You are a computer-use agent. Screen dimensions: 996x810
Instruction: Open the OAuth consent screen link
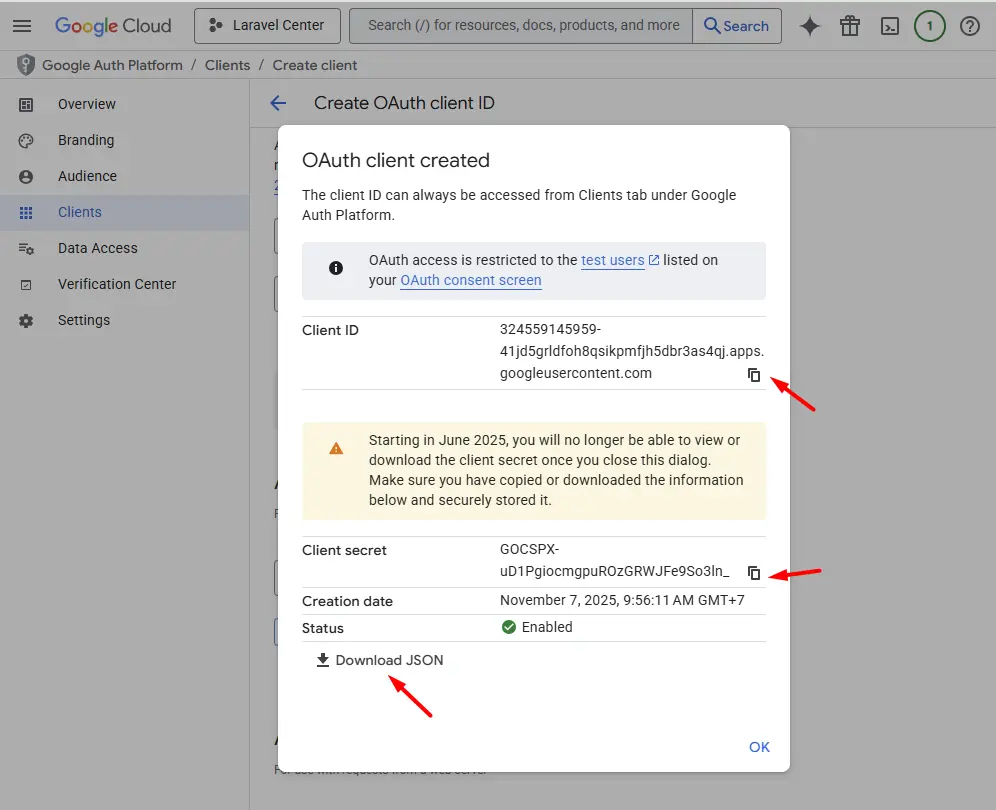pos(470,280)
